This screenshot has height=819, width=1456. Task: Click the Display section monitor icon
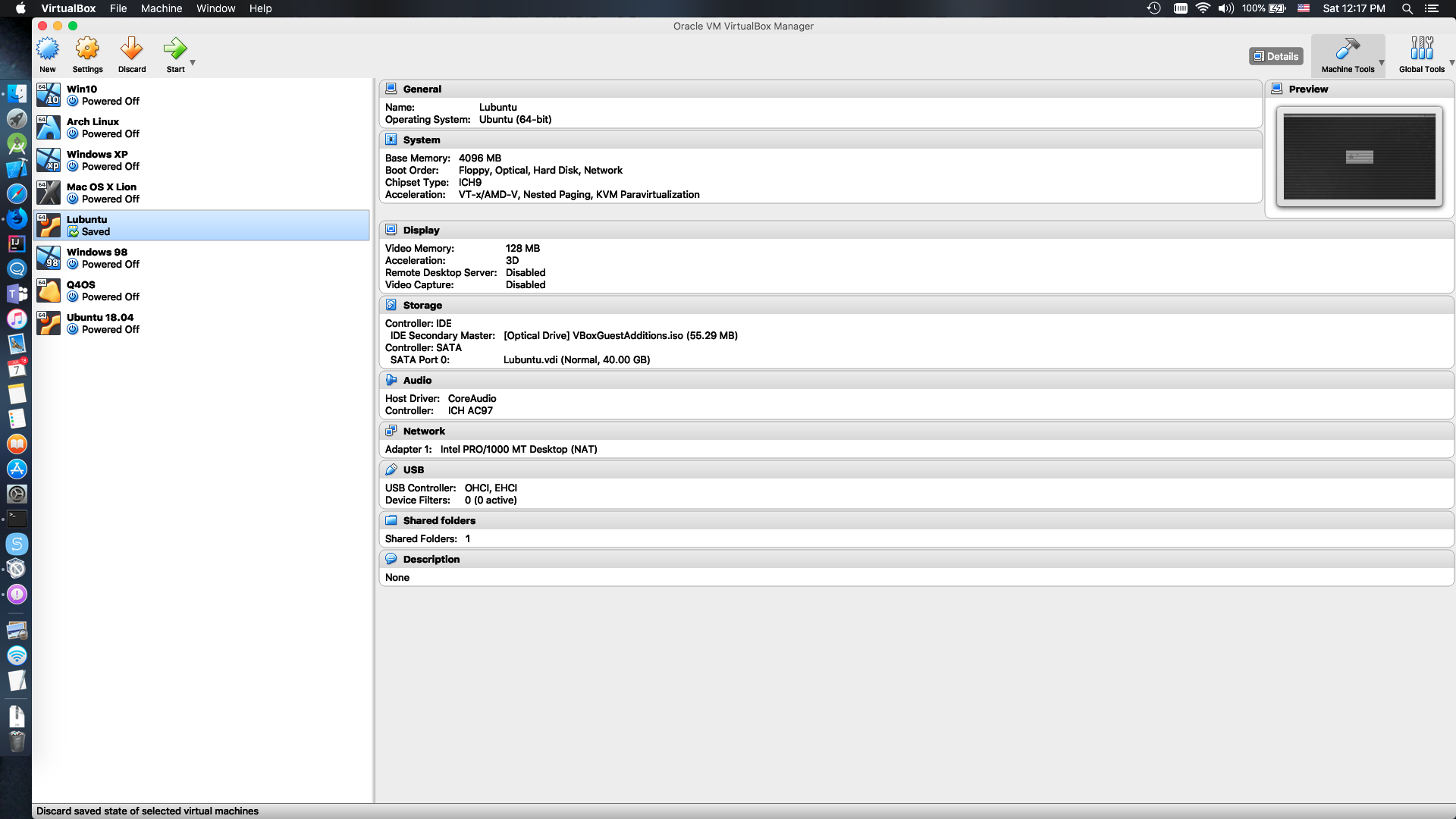[x=391, y=230]
